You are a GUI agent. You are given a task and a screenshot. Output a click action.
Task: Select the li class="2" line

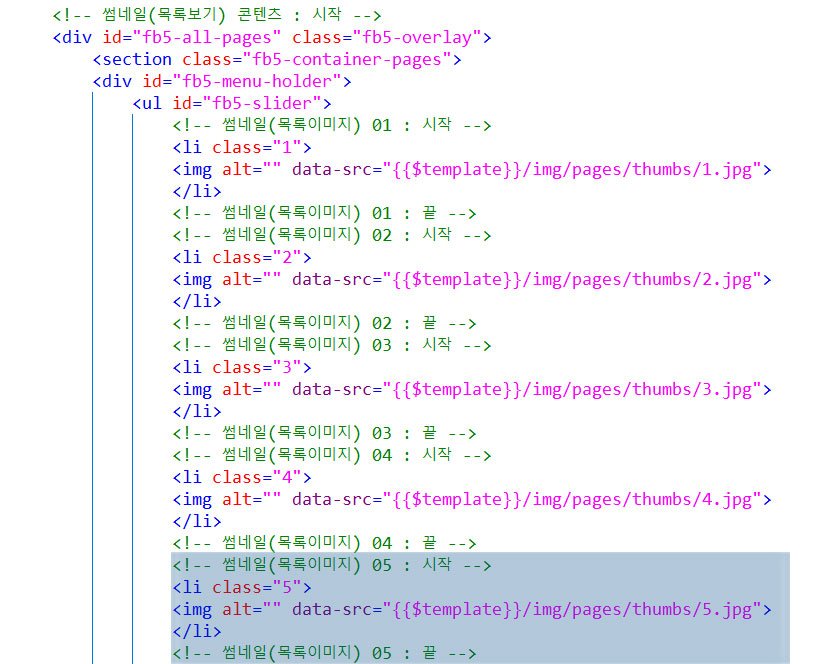coord(241,258)
